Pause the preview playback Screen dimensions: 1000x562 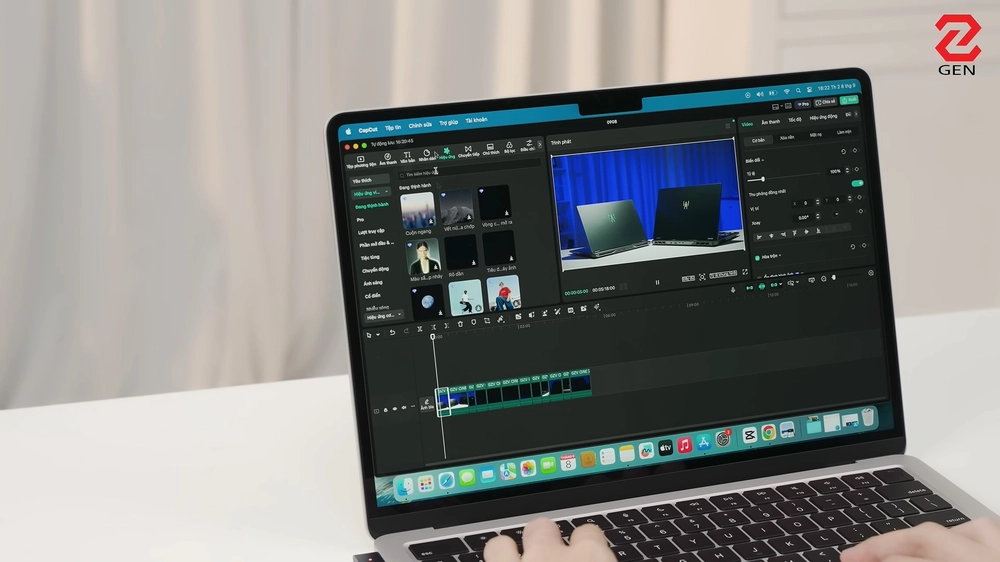658,282
